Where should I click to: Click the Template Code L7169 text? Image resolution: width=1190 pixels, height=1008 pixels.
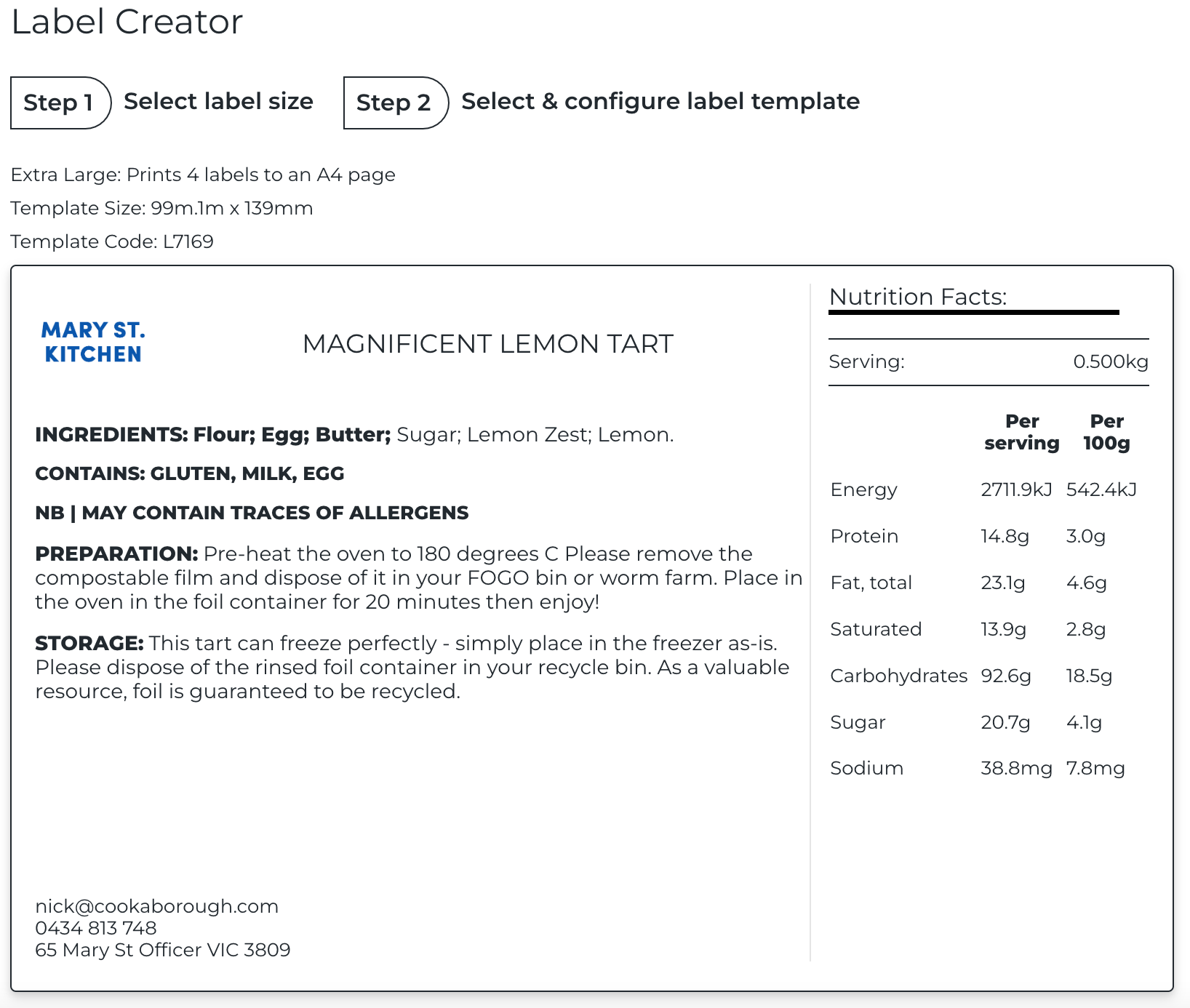point(112,241)
